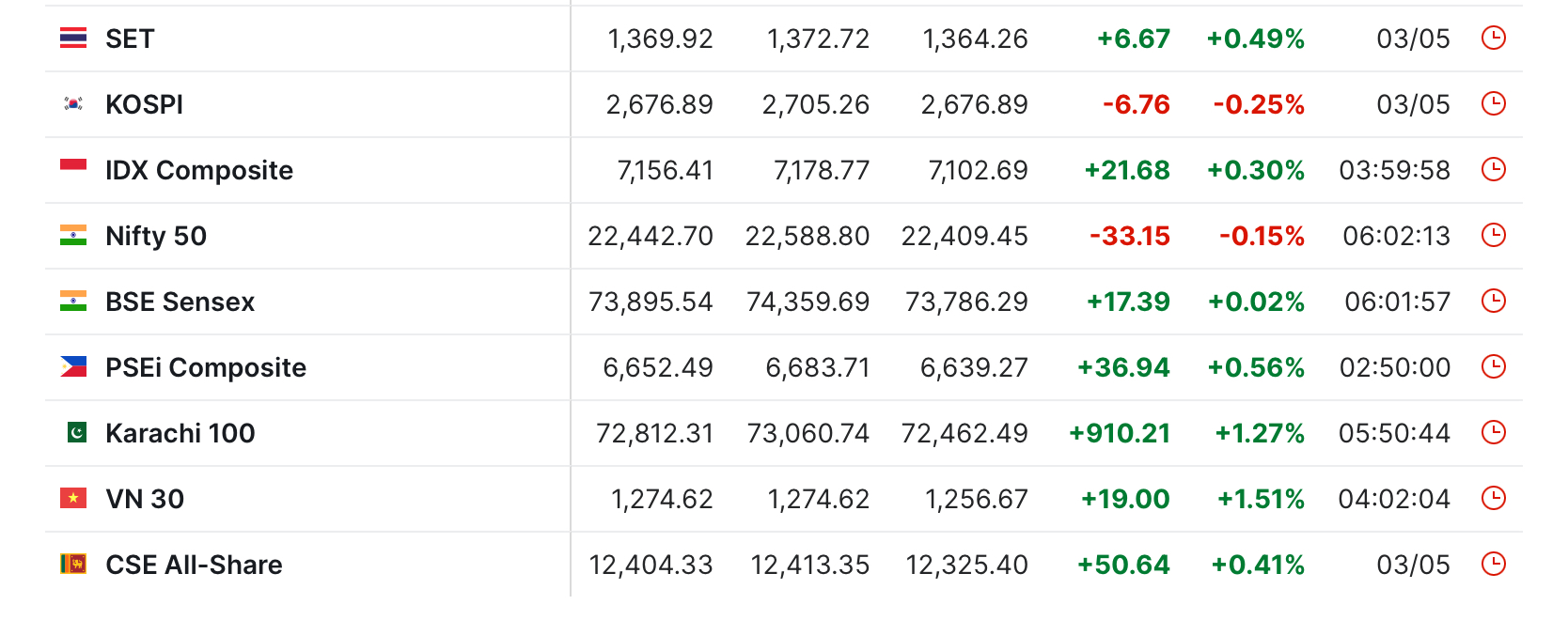Click the clock icon for CSE All-Share
1568x620 pixels.
pyautogui.click(x=1493, y=564)
